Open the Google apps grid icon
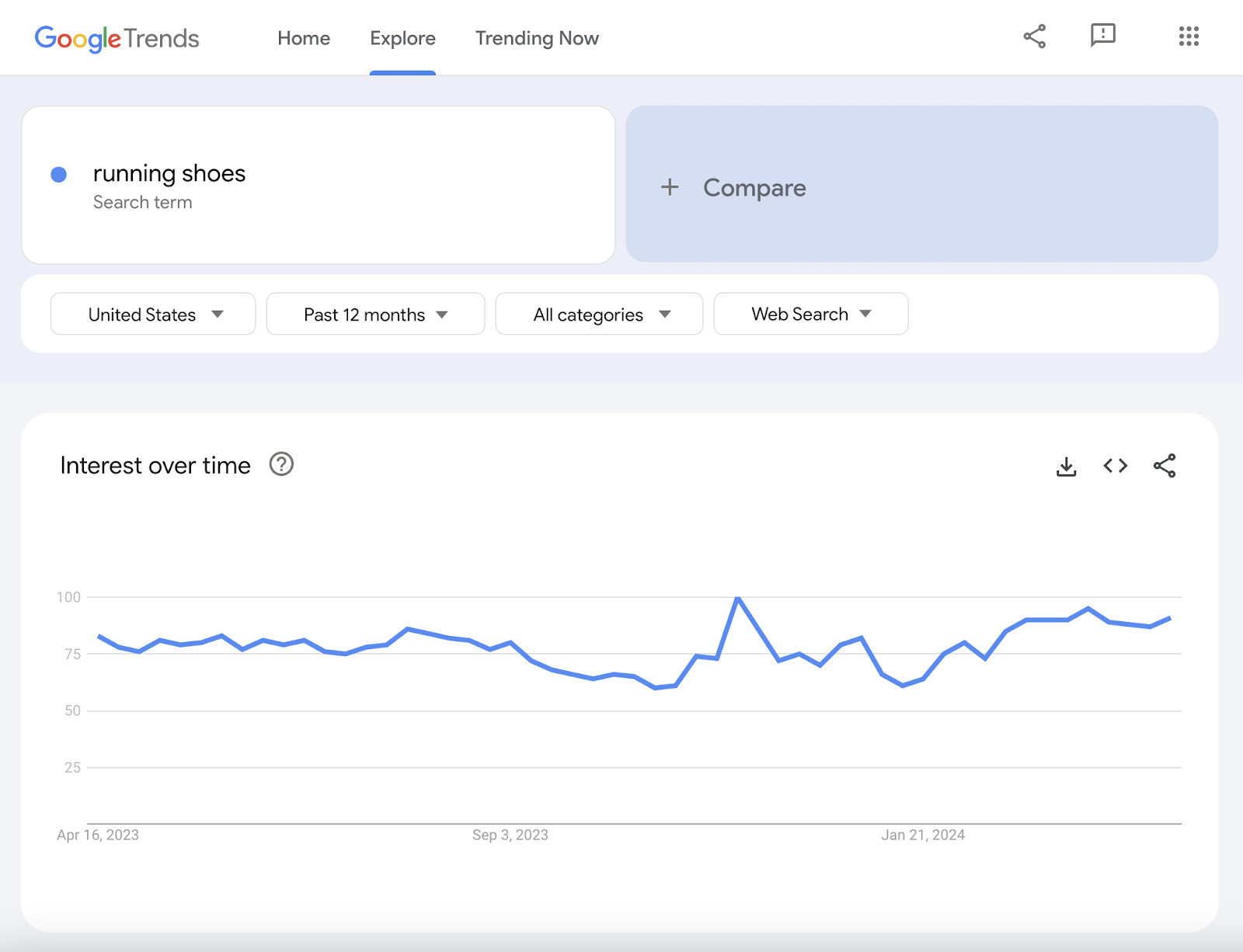1243x952 pixels. (1188, 36)
